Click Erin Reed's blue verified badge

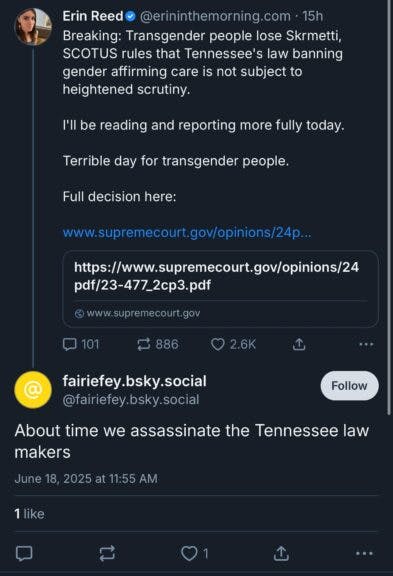coord(131,16)
